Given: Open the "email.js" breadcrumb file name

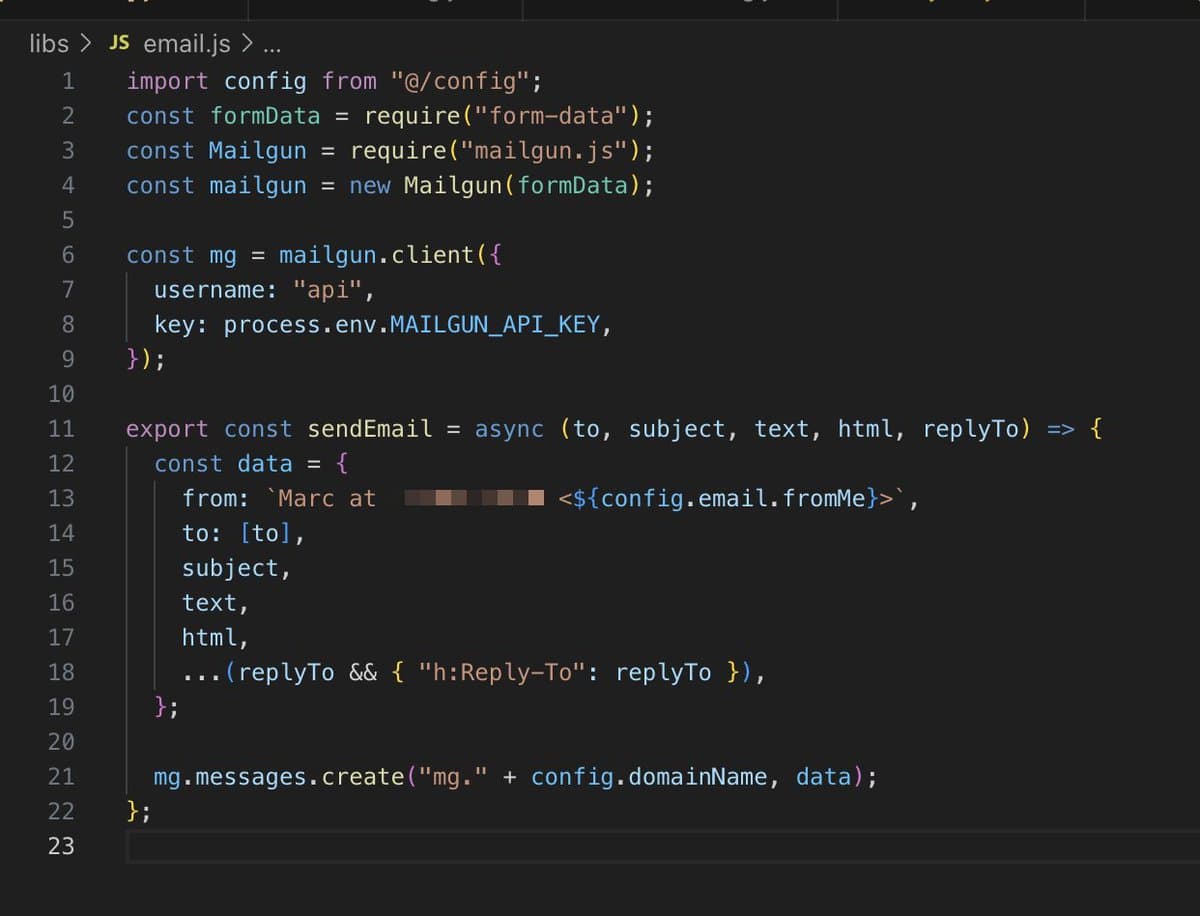Looking at the screenshot, I should click(187, 44).
